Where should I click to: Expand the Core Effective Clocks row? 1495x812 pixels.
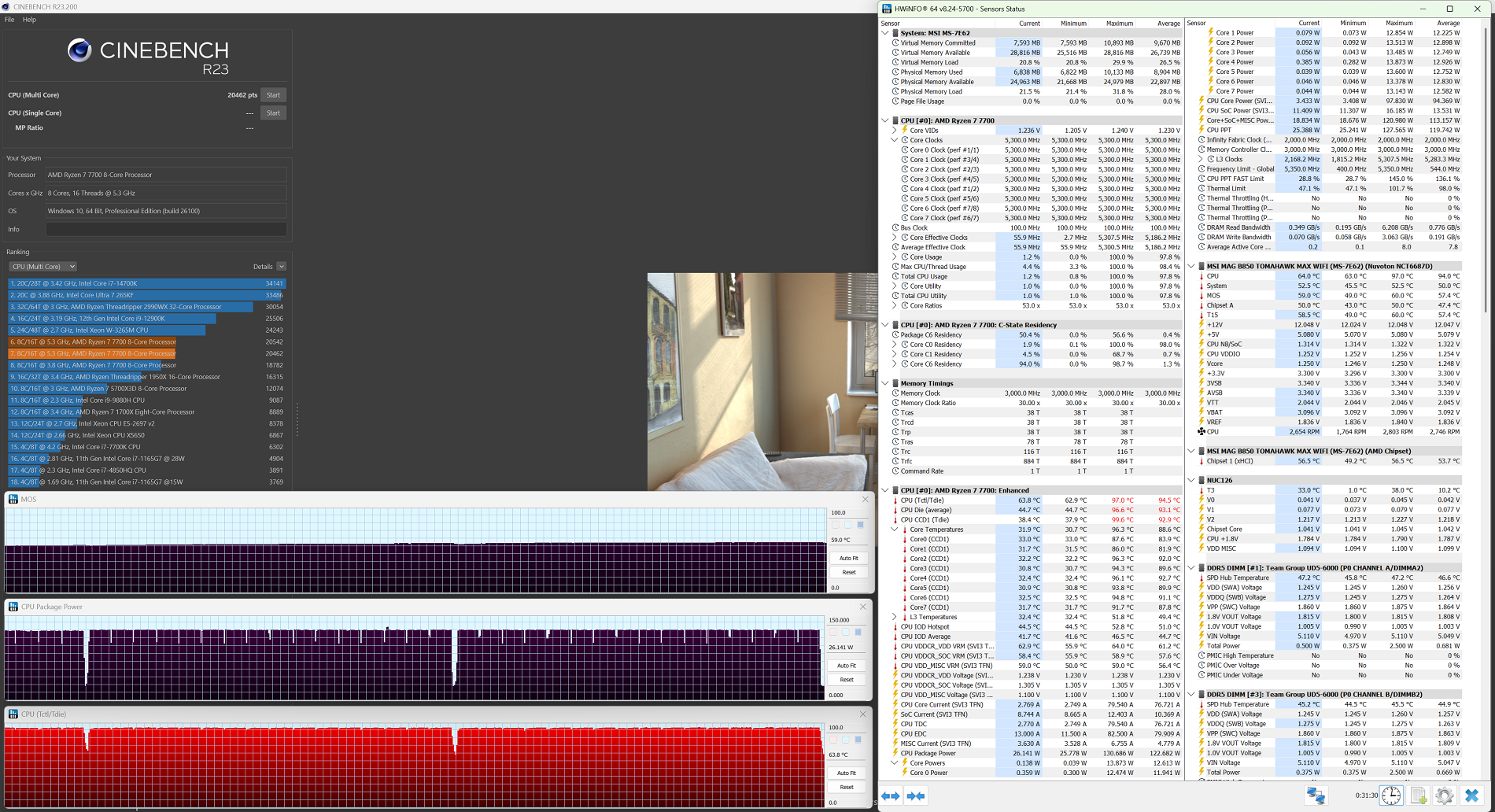(895, 238)
